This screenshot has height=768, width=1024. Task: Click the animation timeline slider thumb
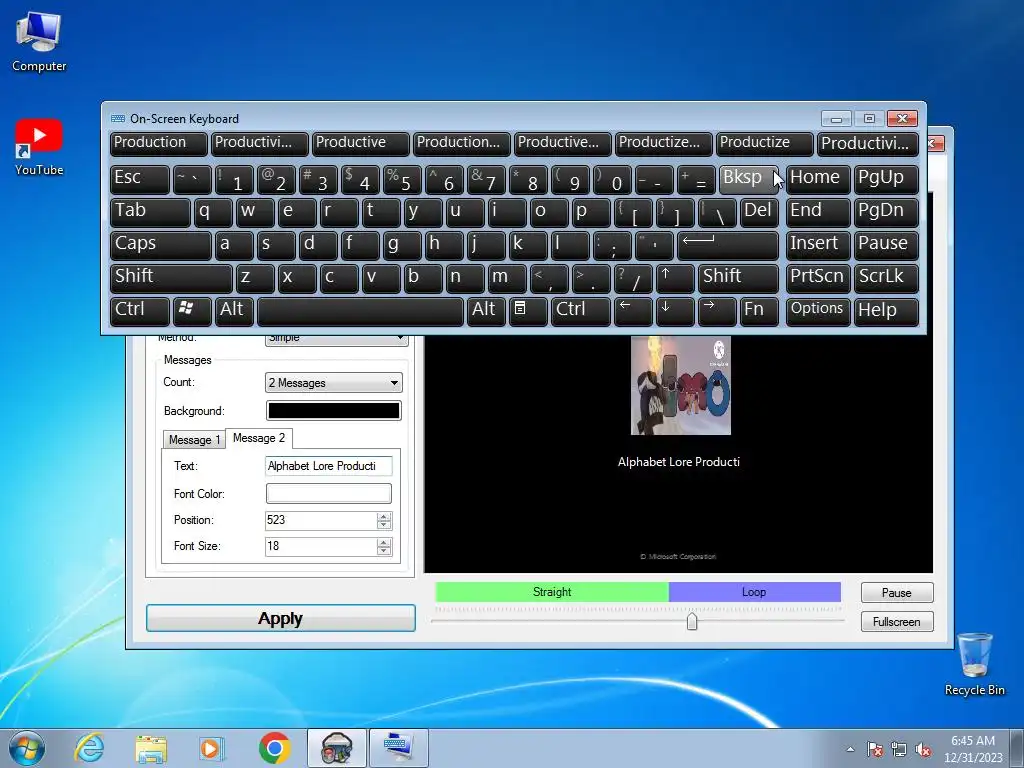click(692, 621)
